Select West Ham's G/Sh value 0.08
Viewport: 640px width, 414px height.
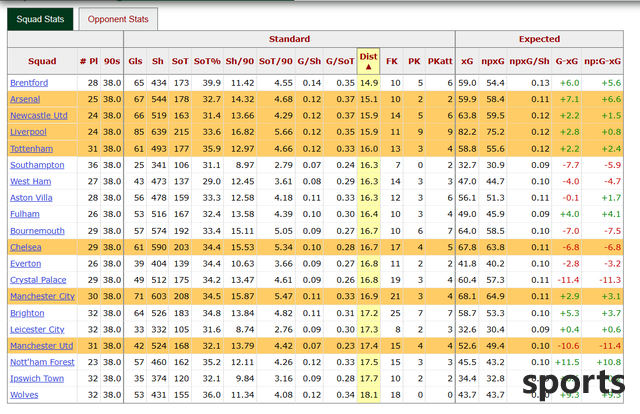pyautogui.click(x=312, y=181)
